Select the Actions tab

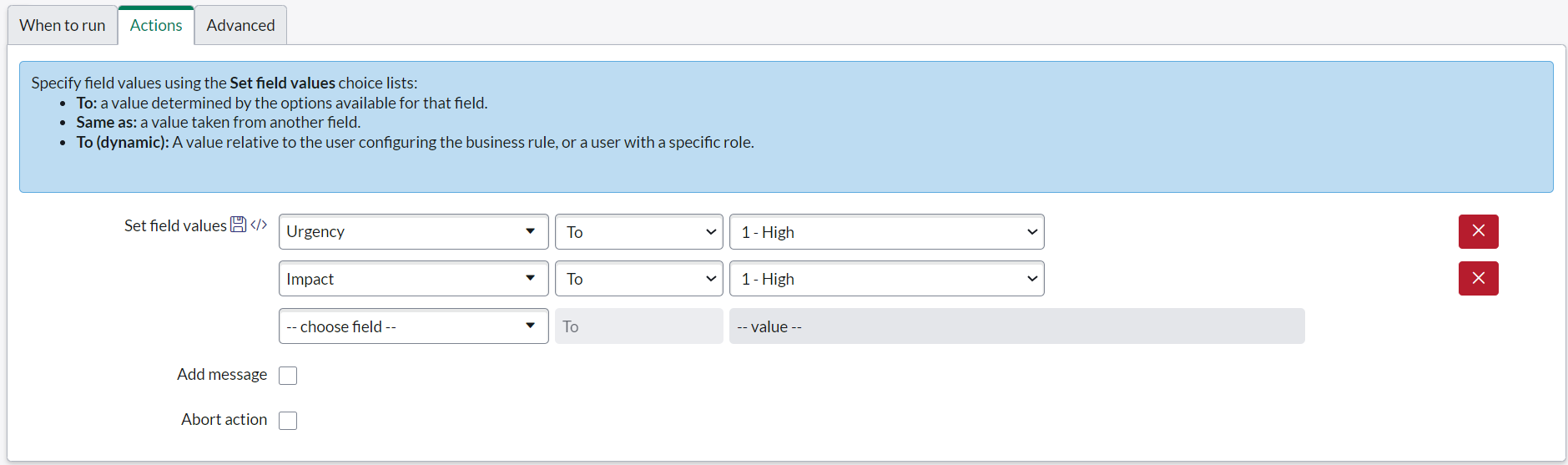(x=156, y=25)
